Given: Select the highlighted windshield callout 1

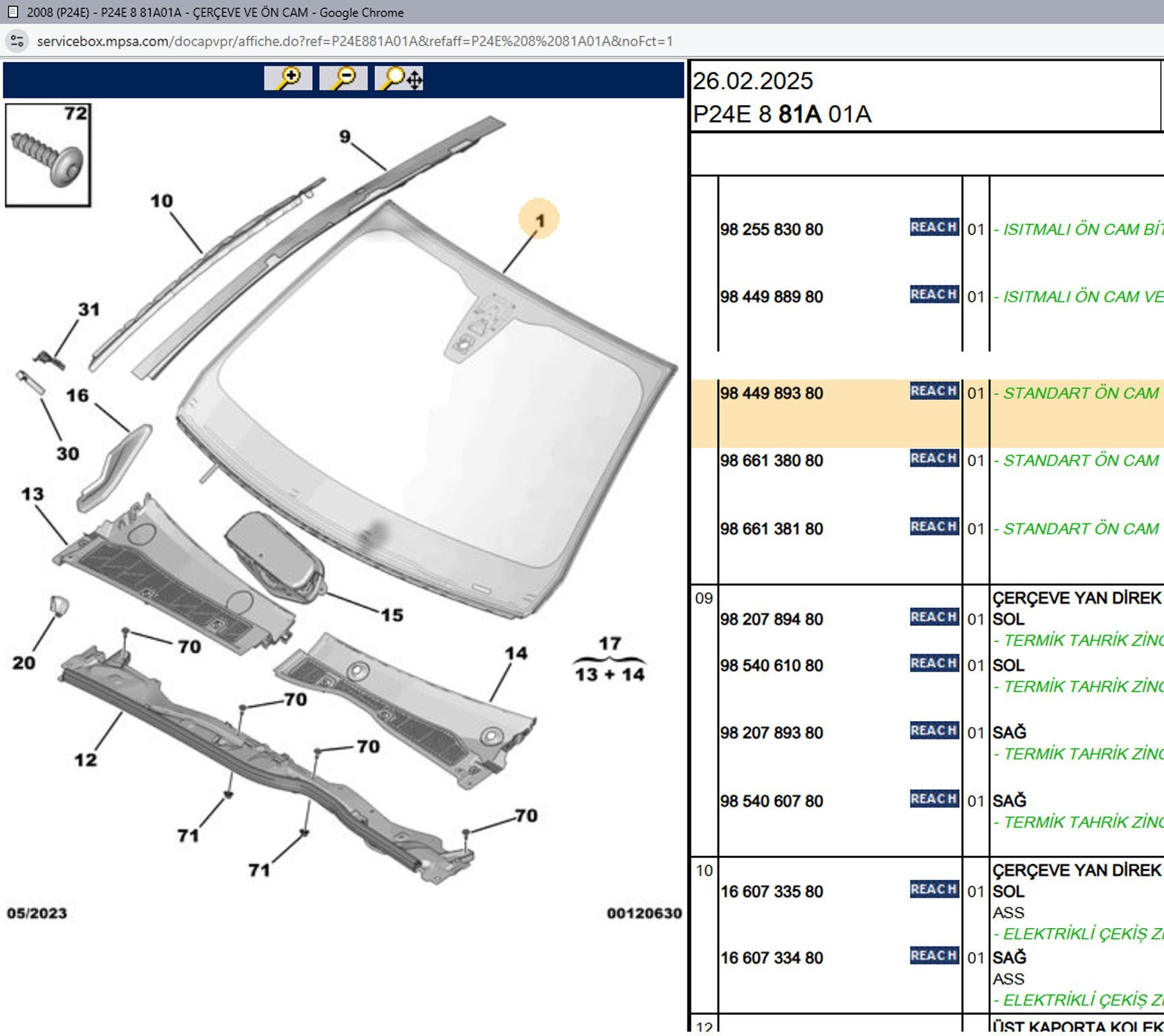Looking at the screenshot, I should click(539, 219).
